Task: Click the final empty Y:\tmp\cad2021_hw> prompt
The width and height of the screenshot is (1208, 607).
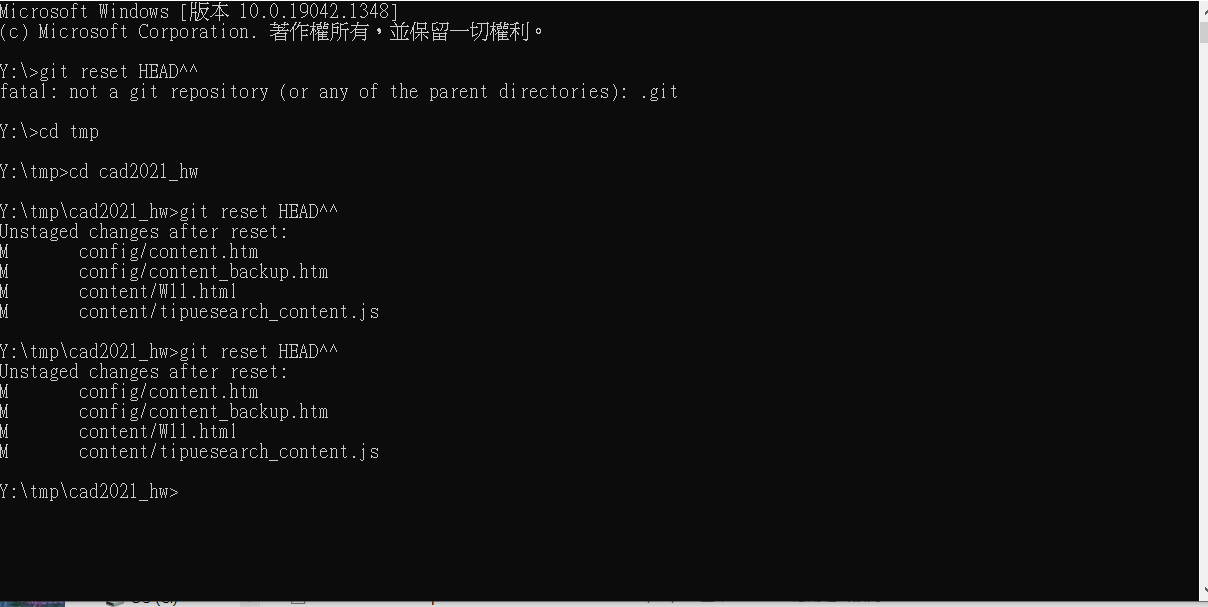Action: [x=90, y=492]
